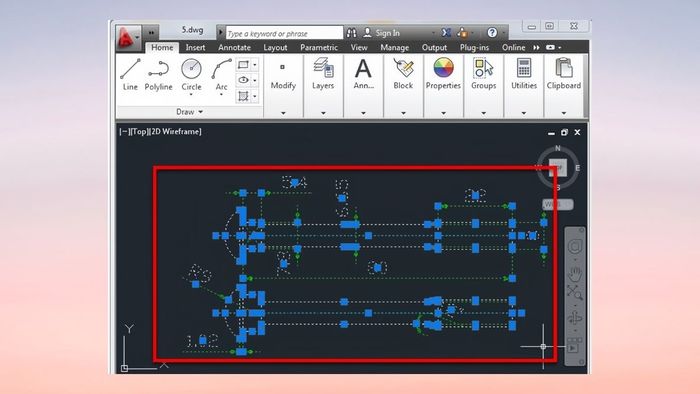Expand the Groups panel arrow
The width and height of the screenshot is (700, 394).
coord(483,113)
